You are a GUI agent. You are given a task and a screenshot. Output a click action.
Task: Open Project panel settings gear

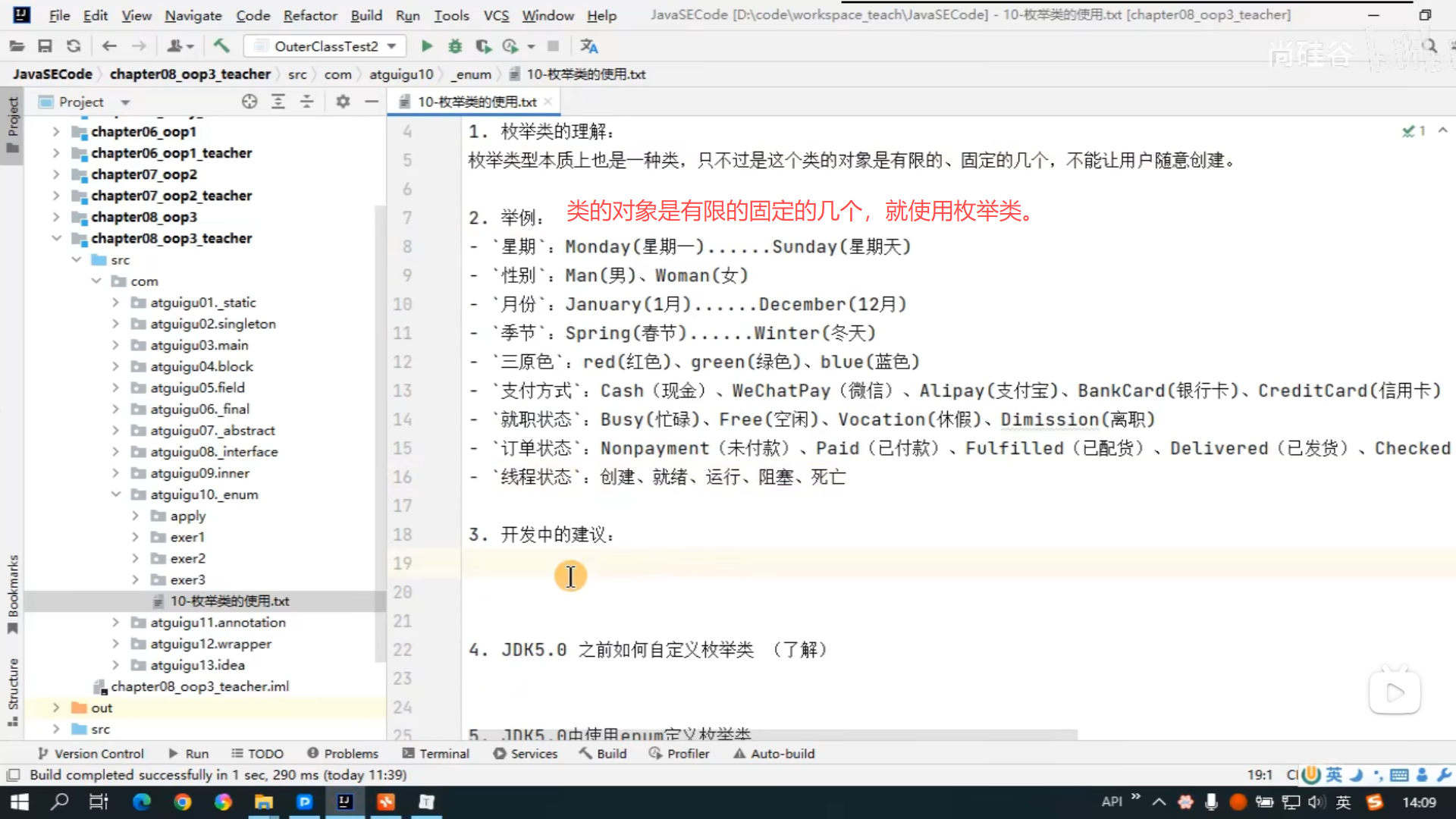tap(343, 102)
